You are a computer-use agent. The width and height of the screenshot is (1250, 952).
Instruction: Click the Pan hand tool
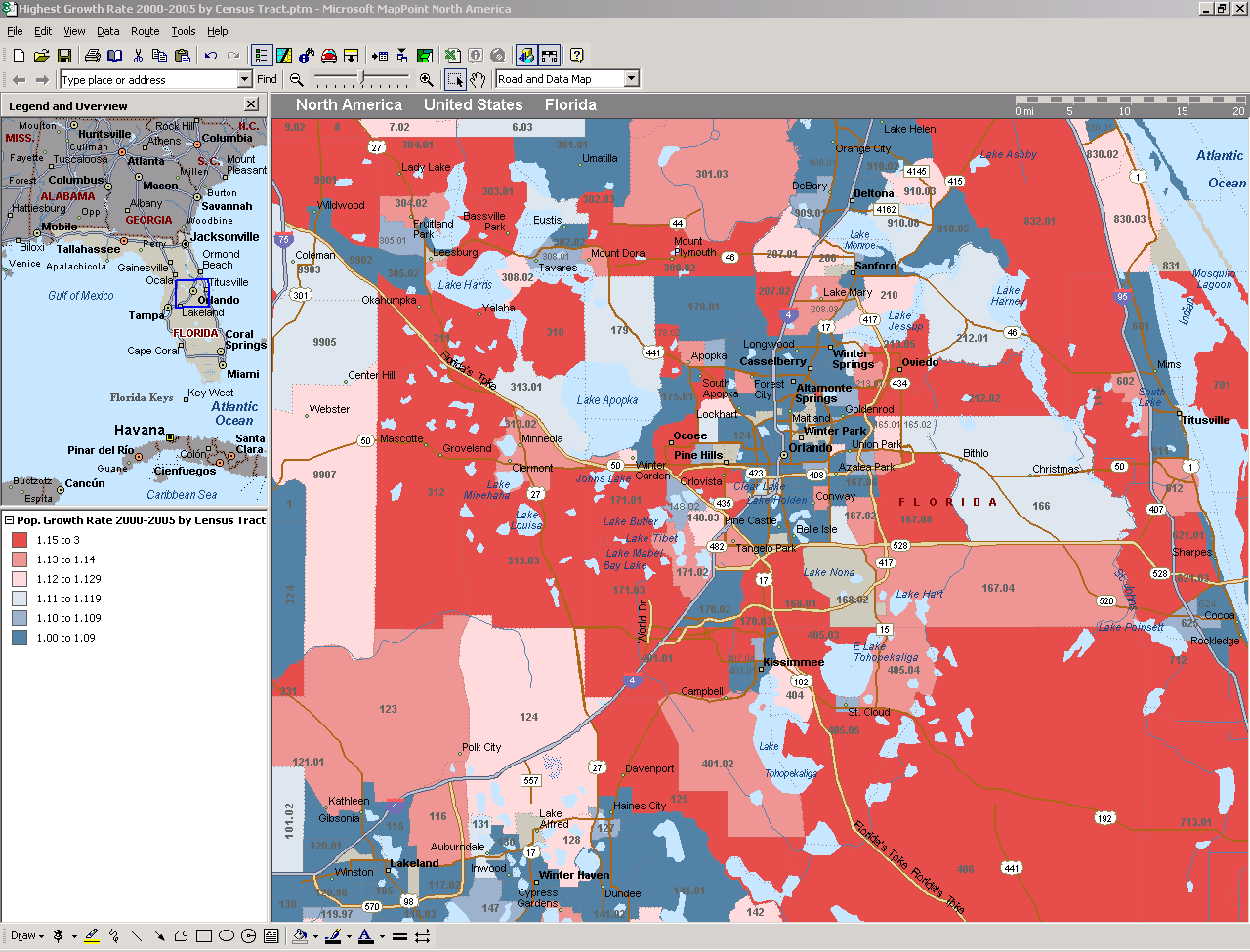coord(478,79)
